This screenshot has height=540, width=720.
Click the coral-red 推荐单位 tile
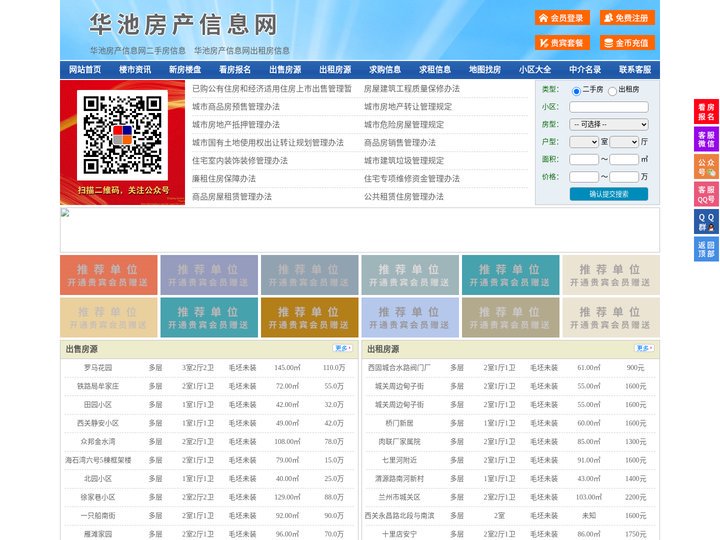[109, 275]
